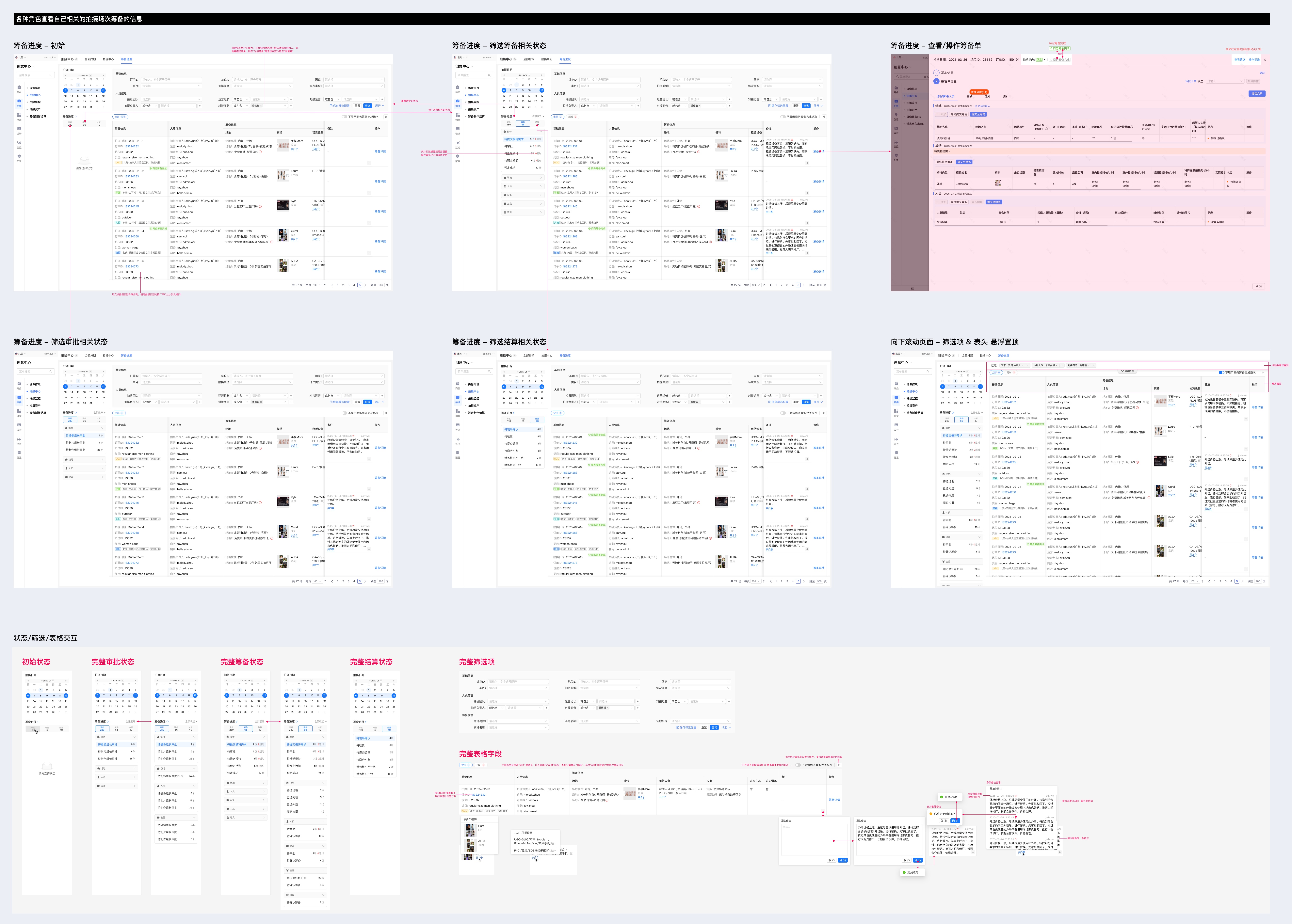
Task: Click sidebar collapse icon in 查看/操作筹备单 frame
Action: (912, 288)
